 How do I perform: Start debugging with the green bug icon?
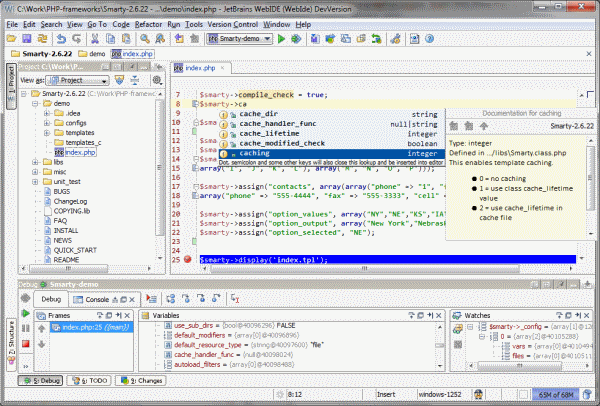[296, 39]
